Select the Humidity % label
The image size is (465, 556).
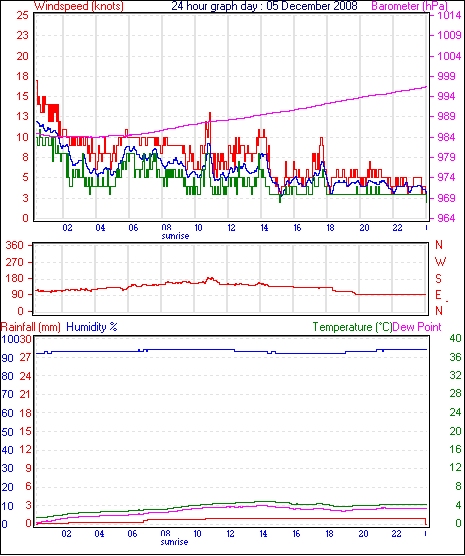(x=92, y=327)
